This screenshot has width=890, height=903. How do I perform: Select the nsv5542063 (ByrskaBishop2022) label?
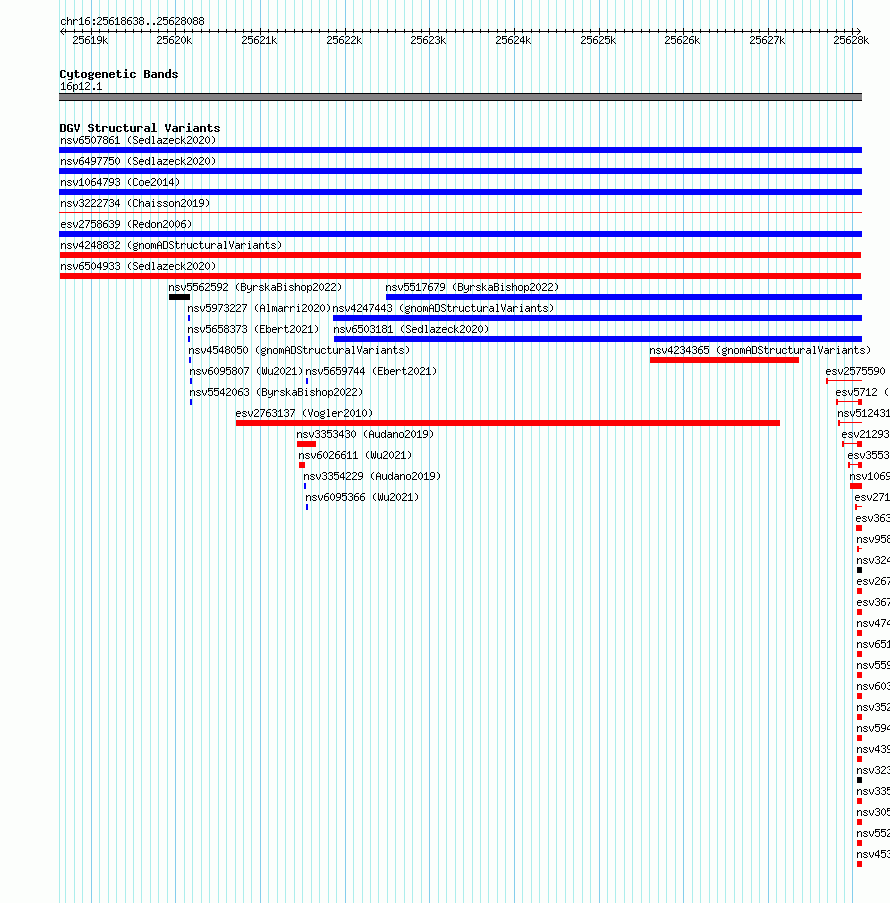(276, 393)
